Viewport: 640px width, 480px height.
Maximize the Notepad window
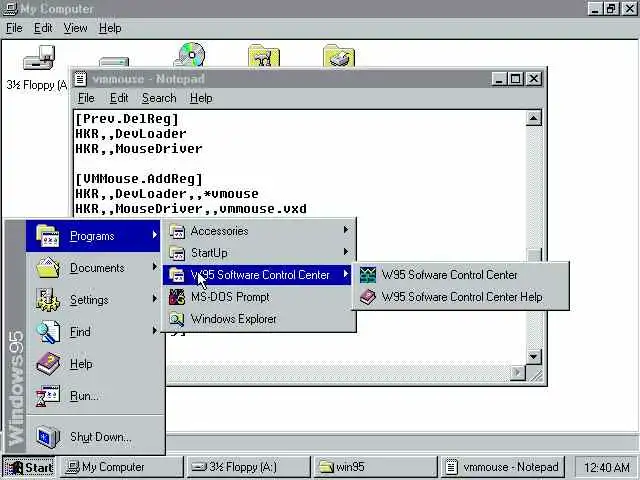click(x=516, y=79)
